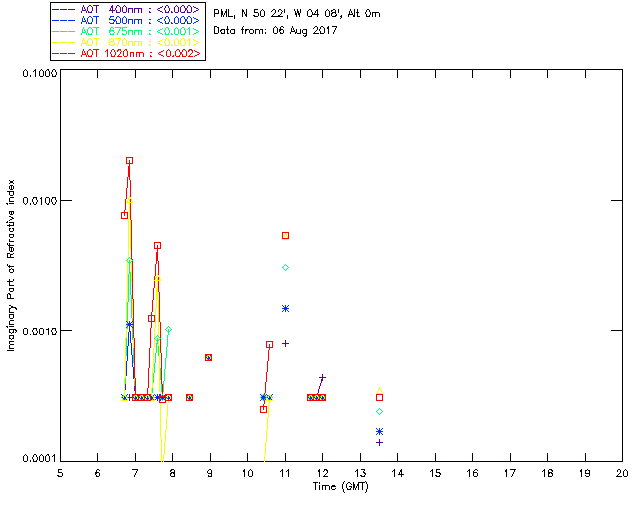
Task: Click the x-axis tick label 13
Action: [x=360, y=473]
